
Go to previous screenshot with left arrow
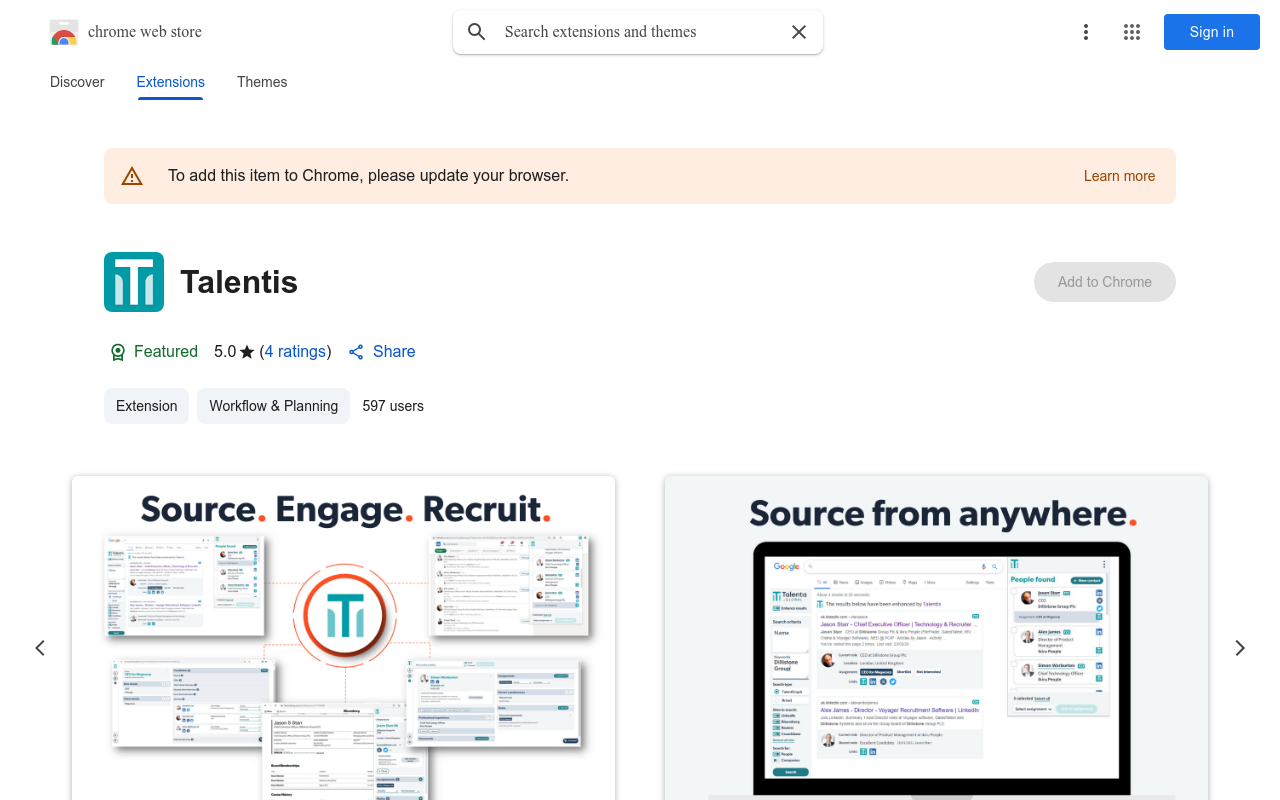40,648
